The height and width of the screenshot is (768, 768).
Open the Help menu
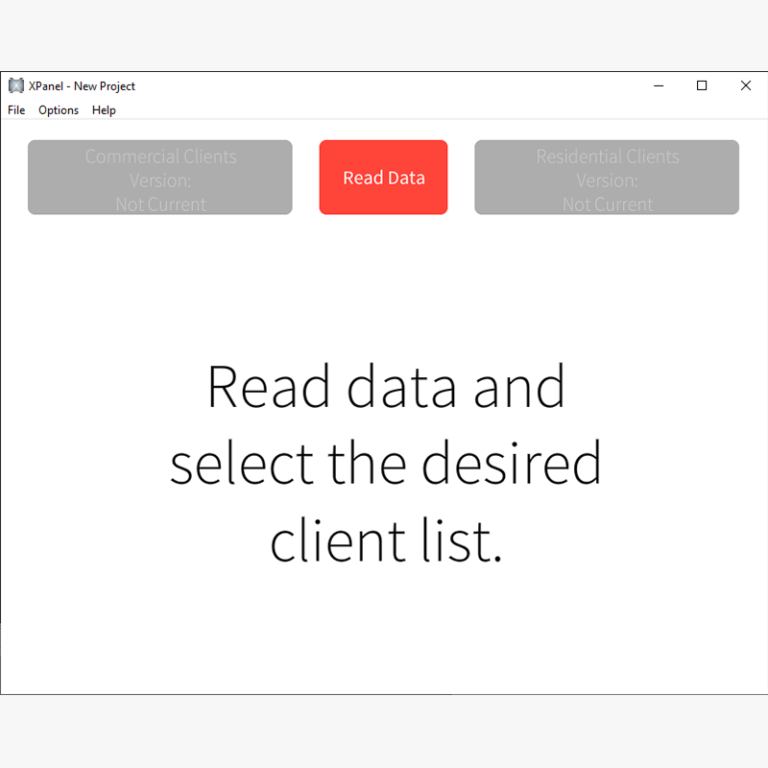tap(104, 110)
